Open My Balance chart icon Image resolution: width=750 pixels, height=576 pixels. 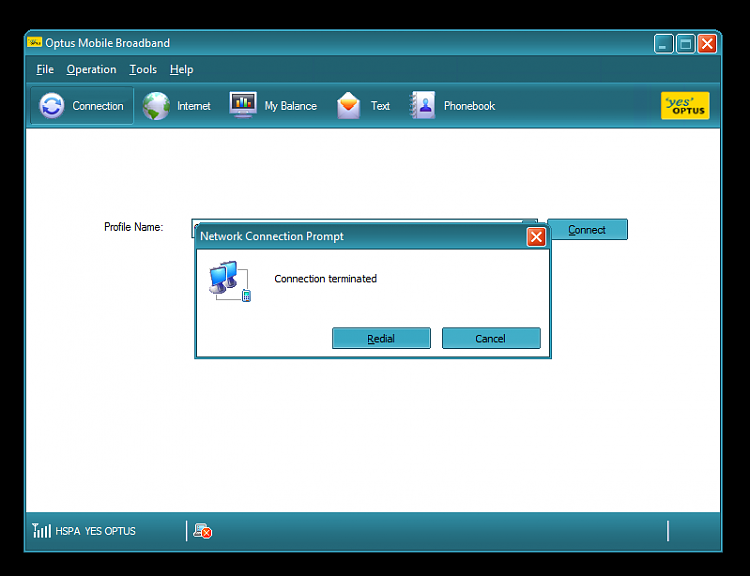[x=243, y=105]
